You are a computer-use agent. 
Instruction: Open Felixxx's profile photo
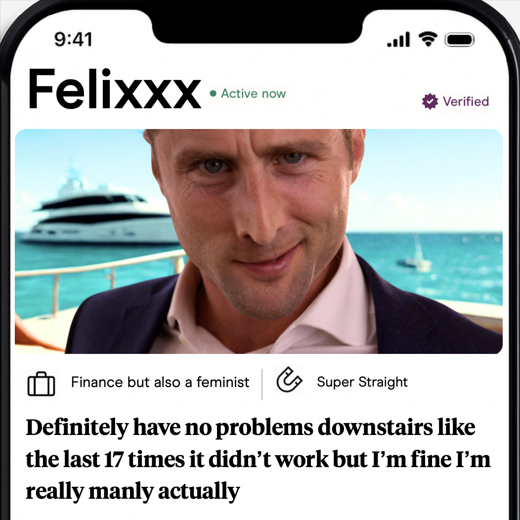[259, 241]
